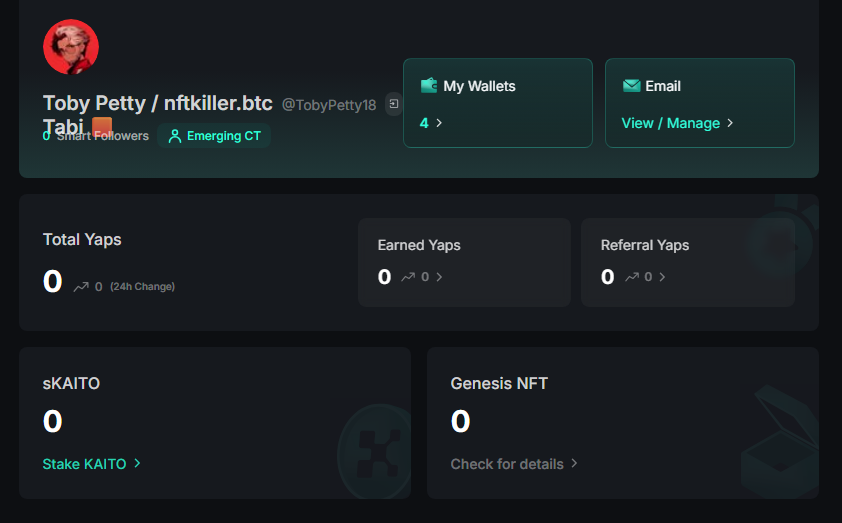
Task: Click the (24h Change) label
Action: [x=142, y=287]
